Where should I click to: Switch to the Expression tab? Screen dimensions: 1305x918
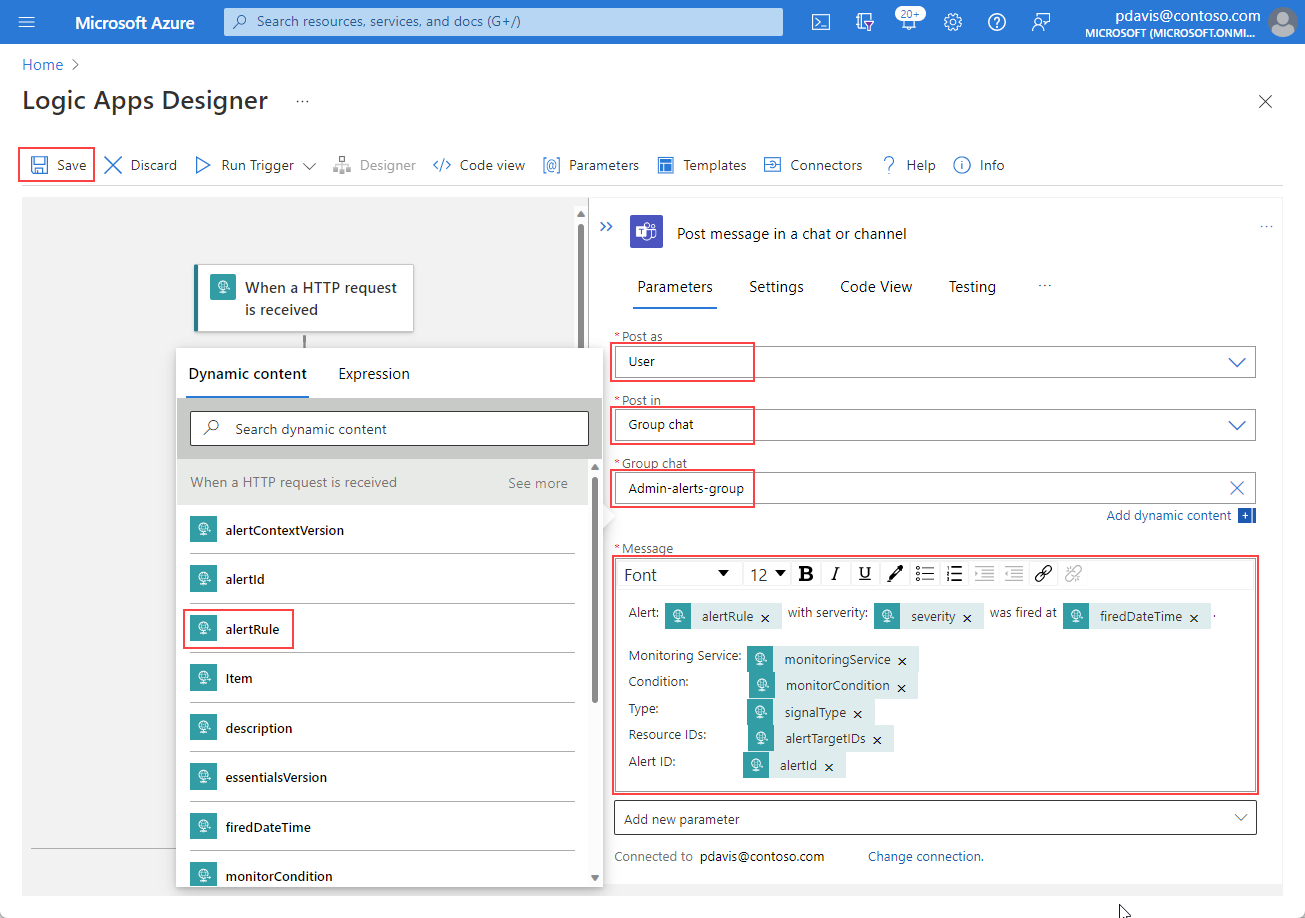click(374, 374)
